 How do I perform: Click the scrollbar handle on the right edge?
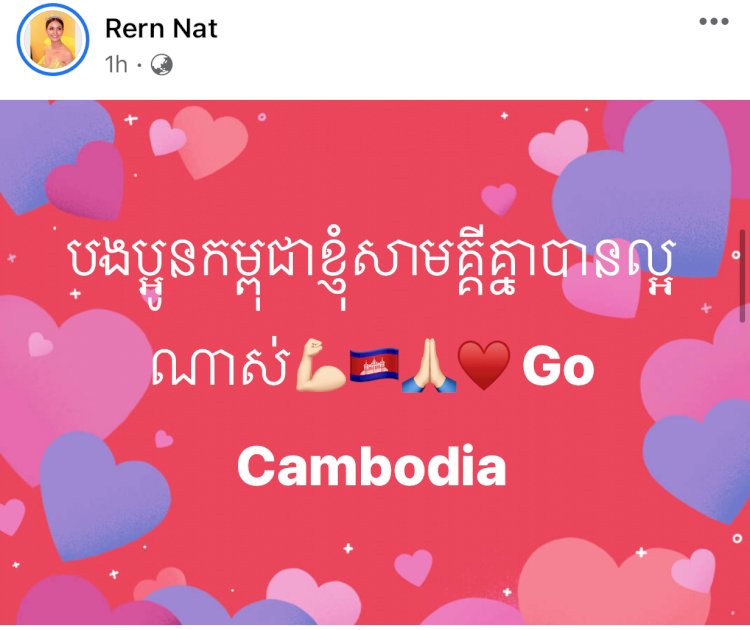point(742,276)
